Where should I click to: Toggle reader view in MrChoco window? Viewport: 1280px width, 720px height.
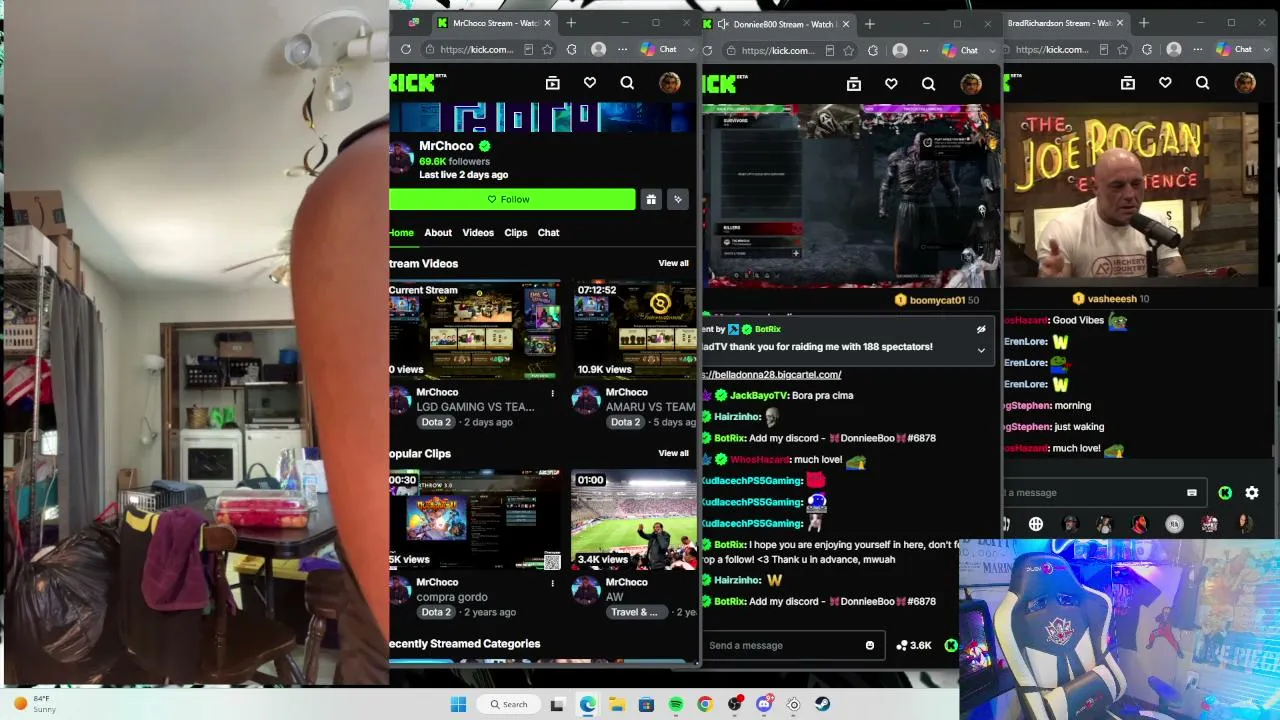coord(528,49)
